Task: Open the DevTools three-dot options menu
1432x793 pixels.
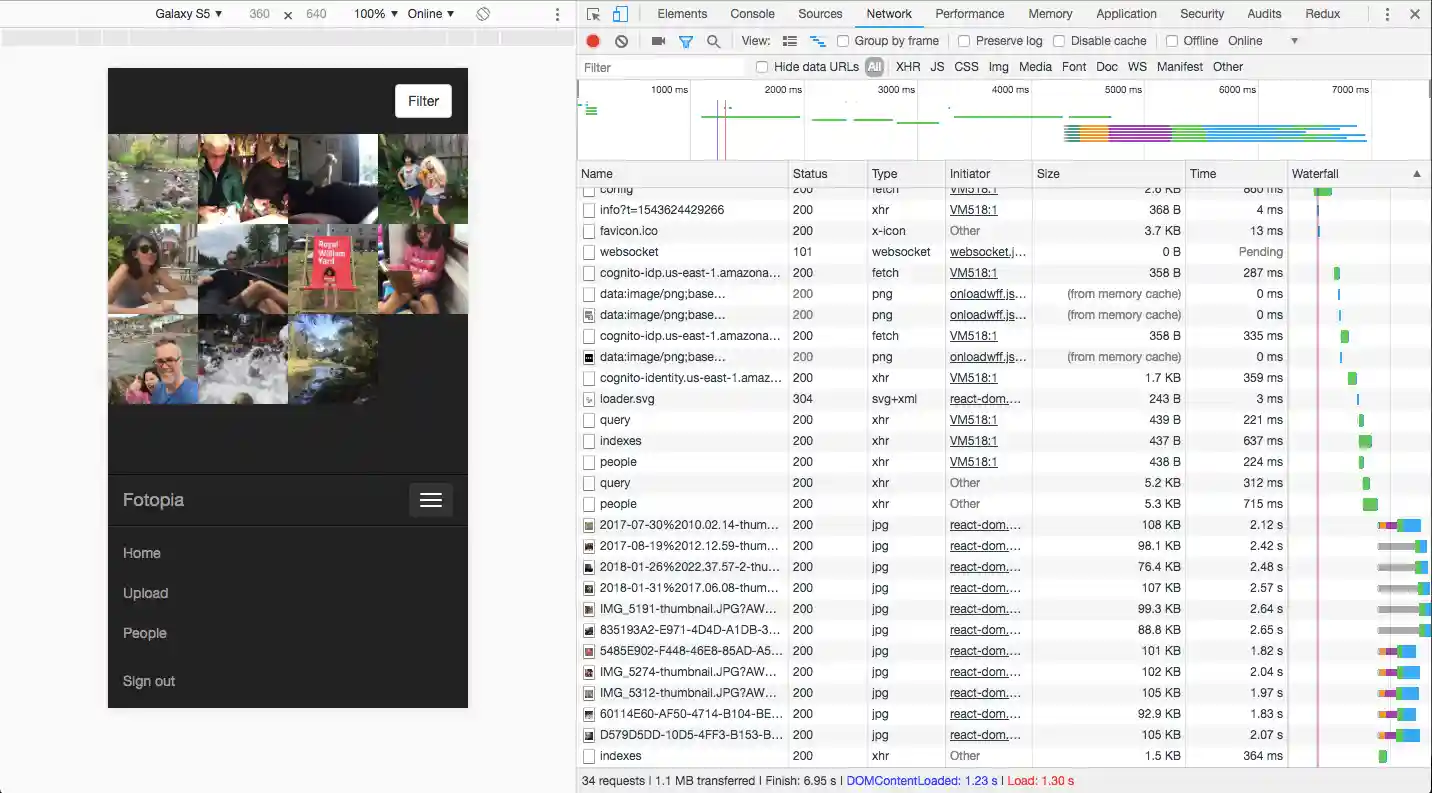Action: [1387, 13]
